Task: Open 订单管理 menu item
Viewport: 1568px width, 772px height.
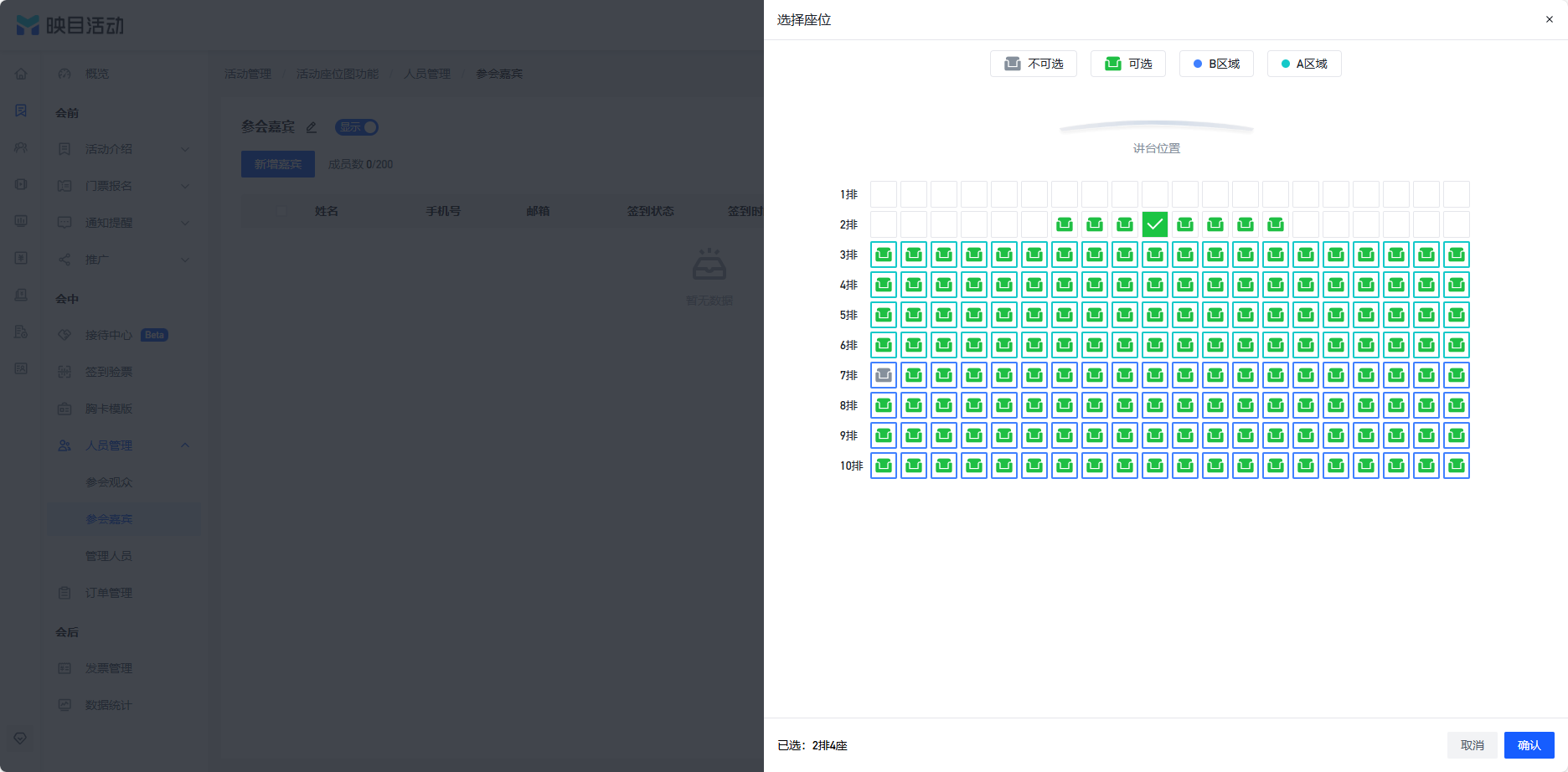Action: click(124, 593)
